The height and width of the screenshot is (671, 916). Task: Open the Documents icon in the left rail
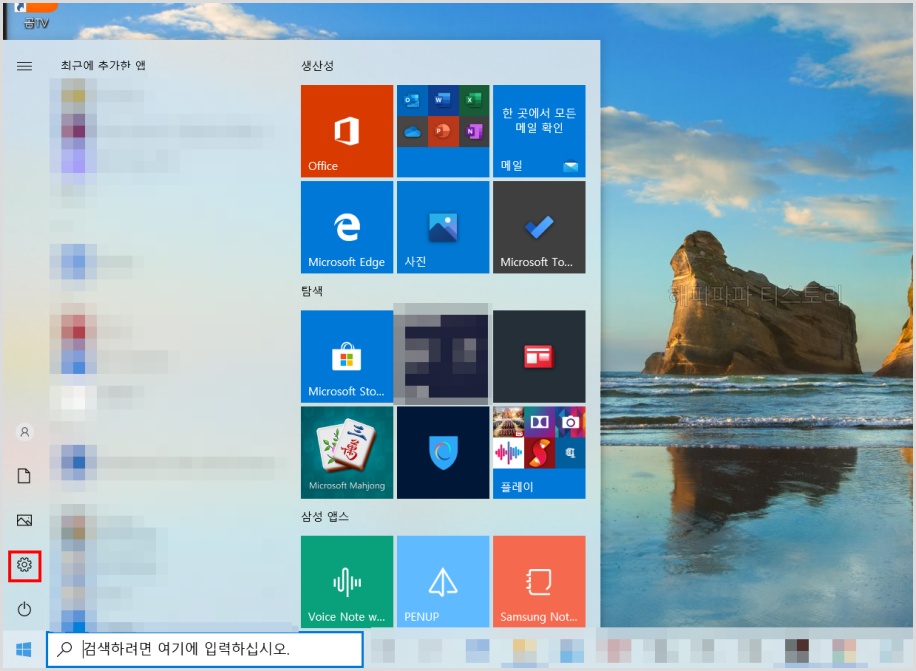click(25, 476)
